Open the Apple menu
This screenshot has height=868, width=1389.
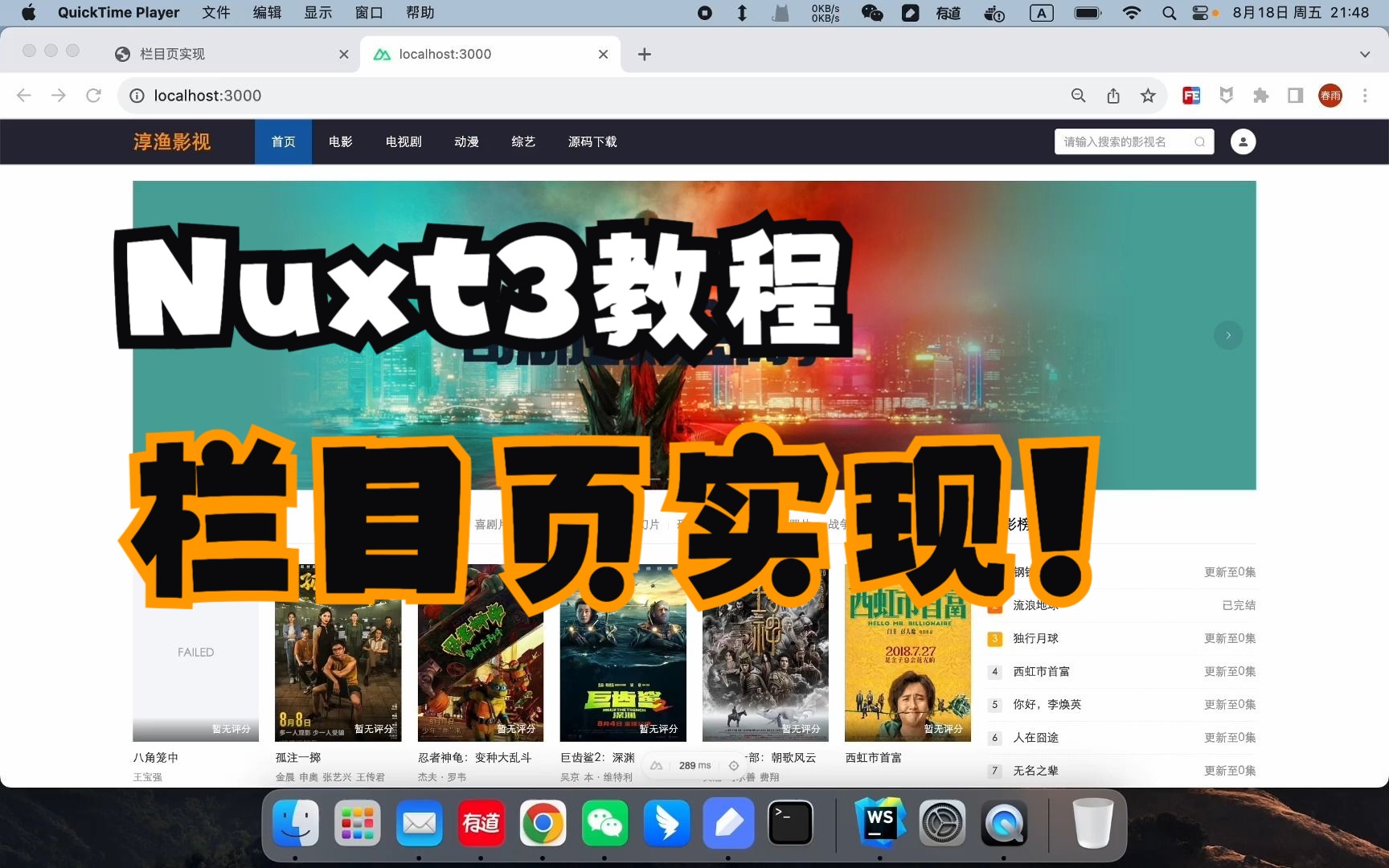[x=29, y=13]
